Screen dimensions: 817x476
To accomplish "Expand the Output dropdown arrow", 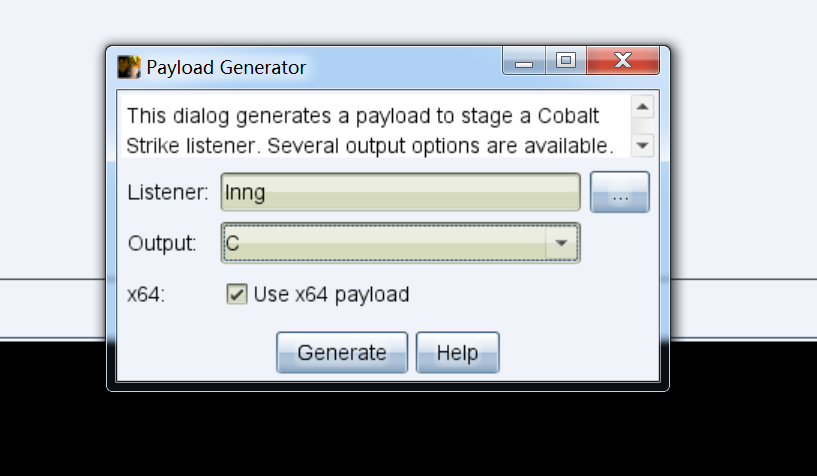I will [x=561, y=243].
